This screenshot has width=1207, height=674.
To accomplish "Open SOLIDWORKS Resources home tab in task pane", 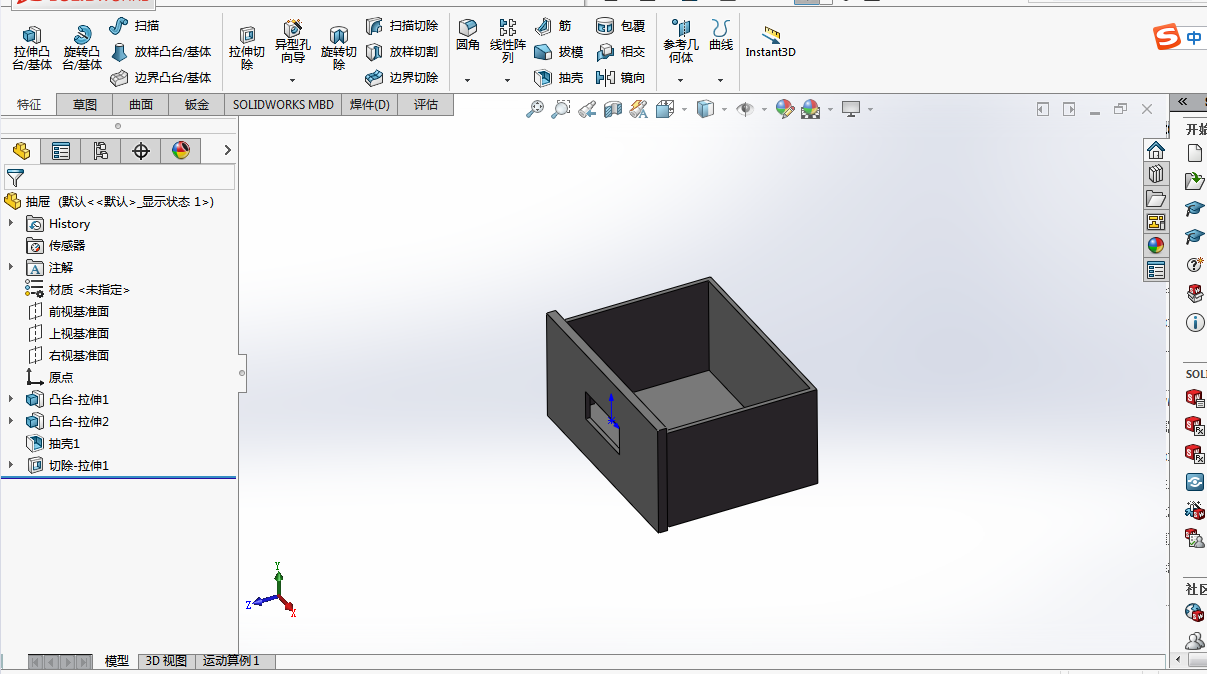I will pyautogui.click(x=1156, y=150).
